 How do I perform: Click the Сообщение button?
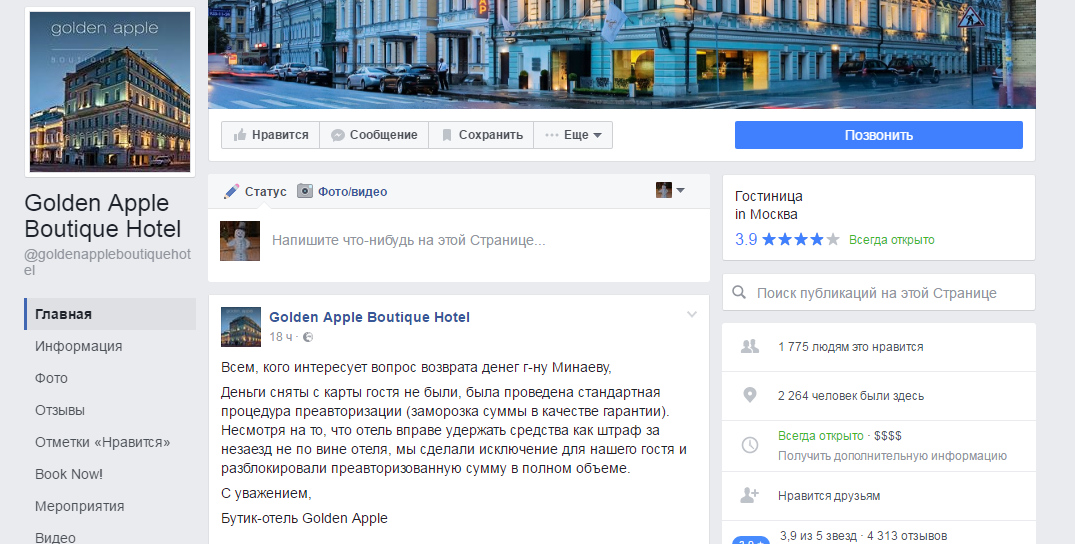point(374,135)
